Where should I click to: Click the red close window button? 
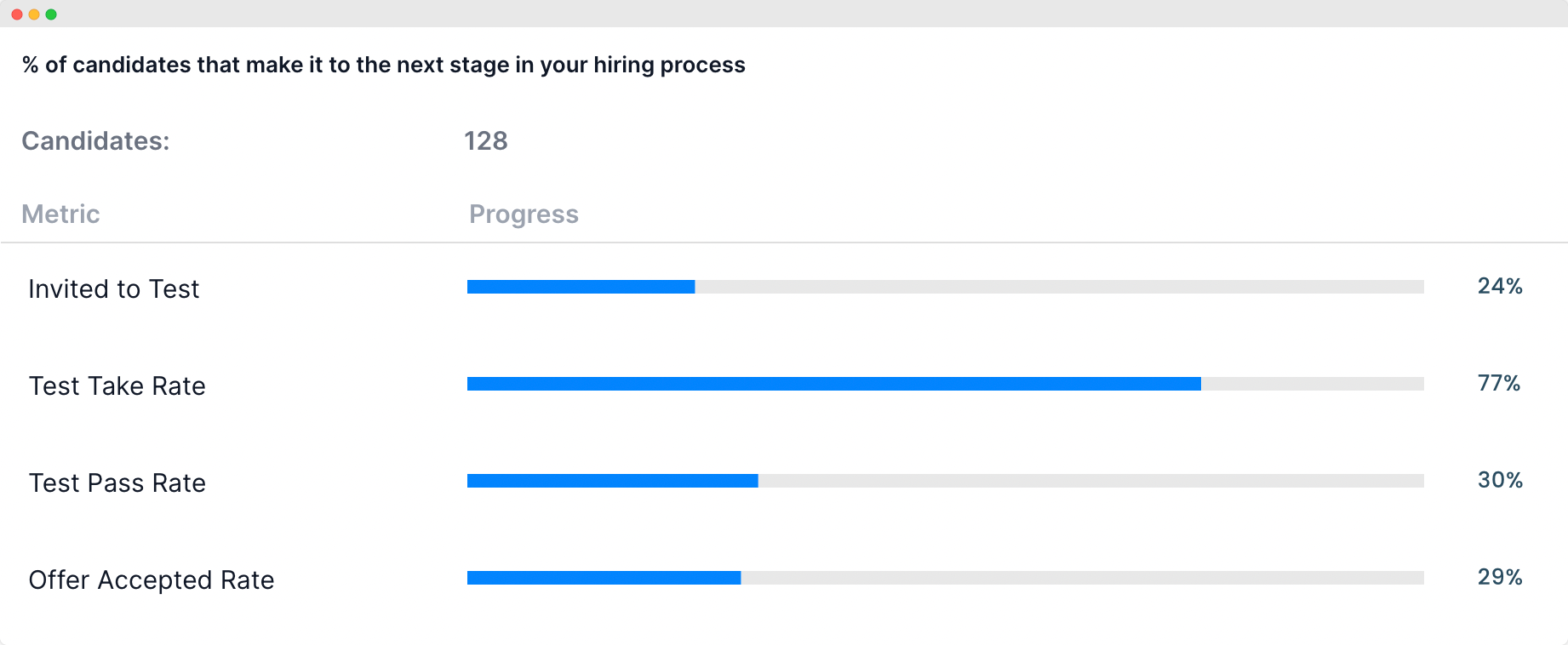coord(17,14)
